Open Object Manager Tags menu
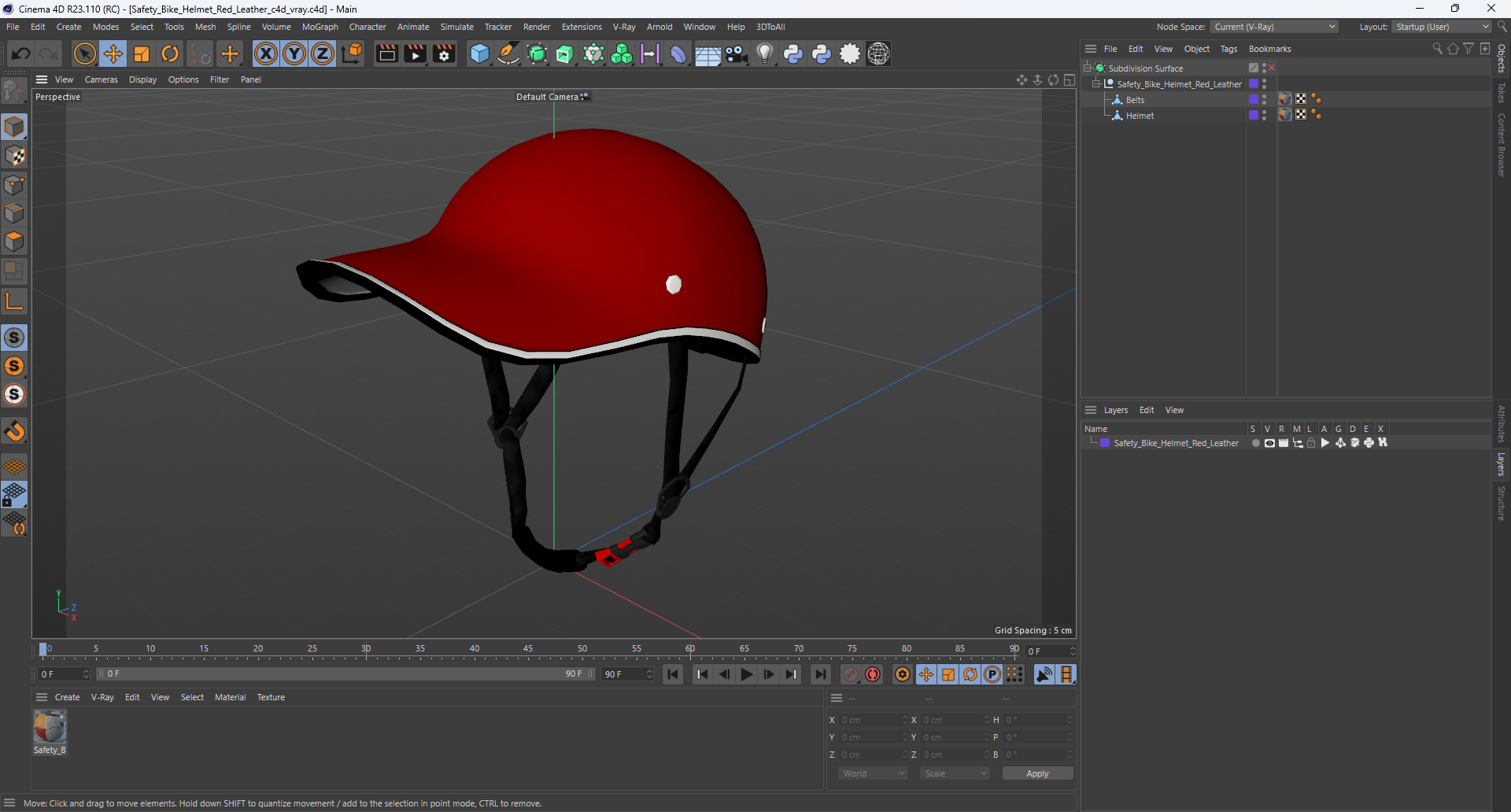1511x812 pixels. 1228,49
